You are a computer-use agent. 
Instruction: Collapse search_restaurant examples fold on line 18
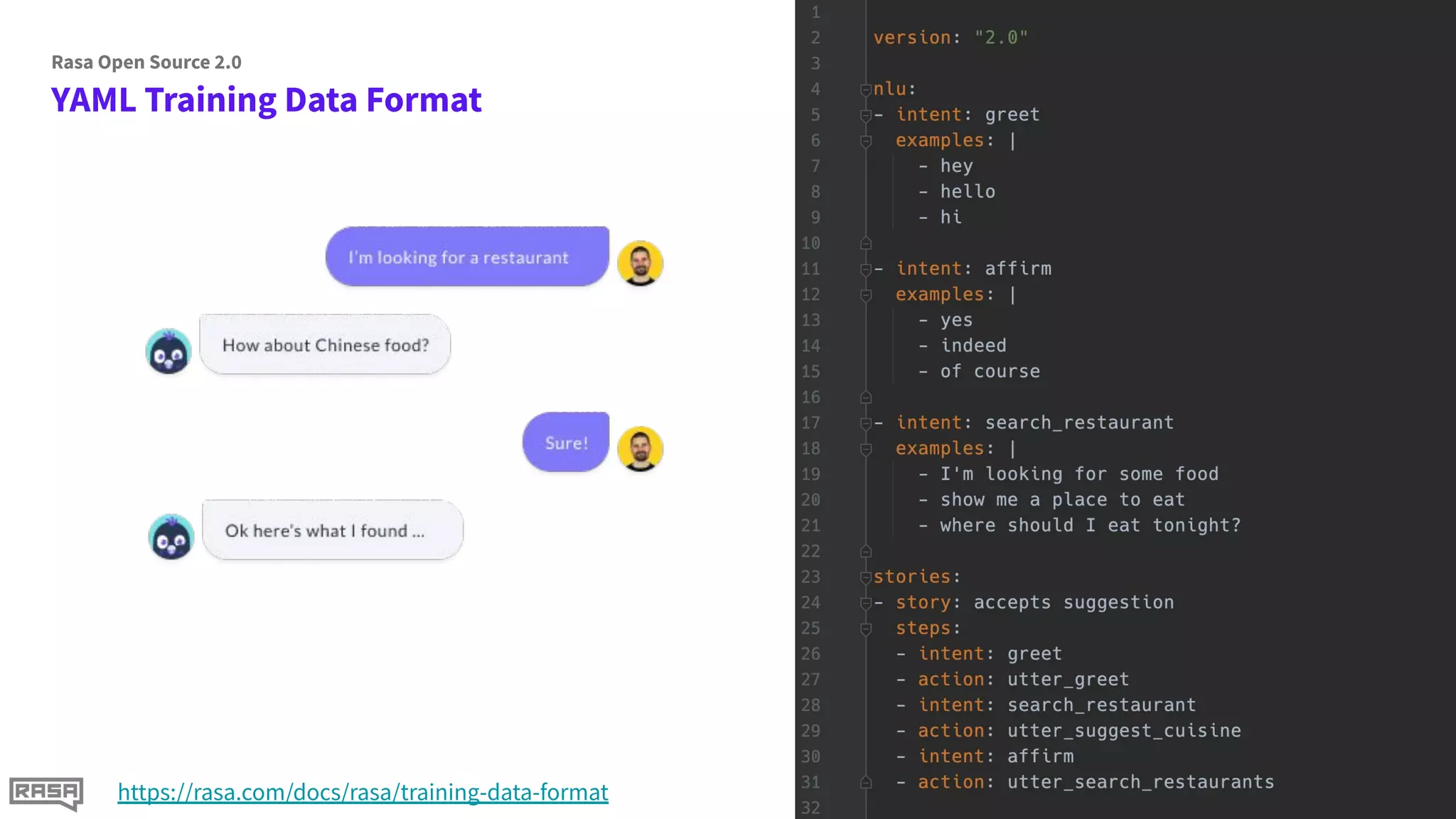(865, 449)
